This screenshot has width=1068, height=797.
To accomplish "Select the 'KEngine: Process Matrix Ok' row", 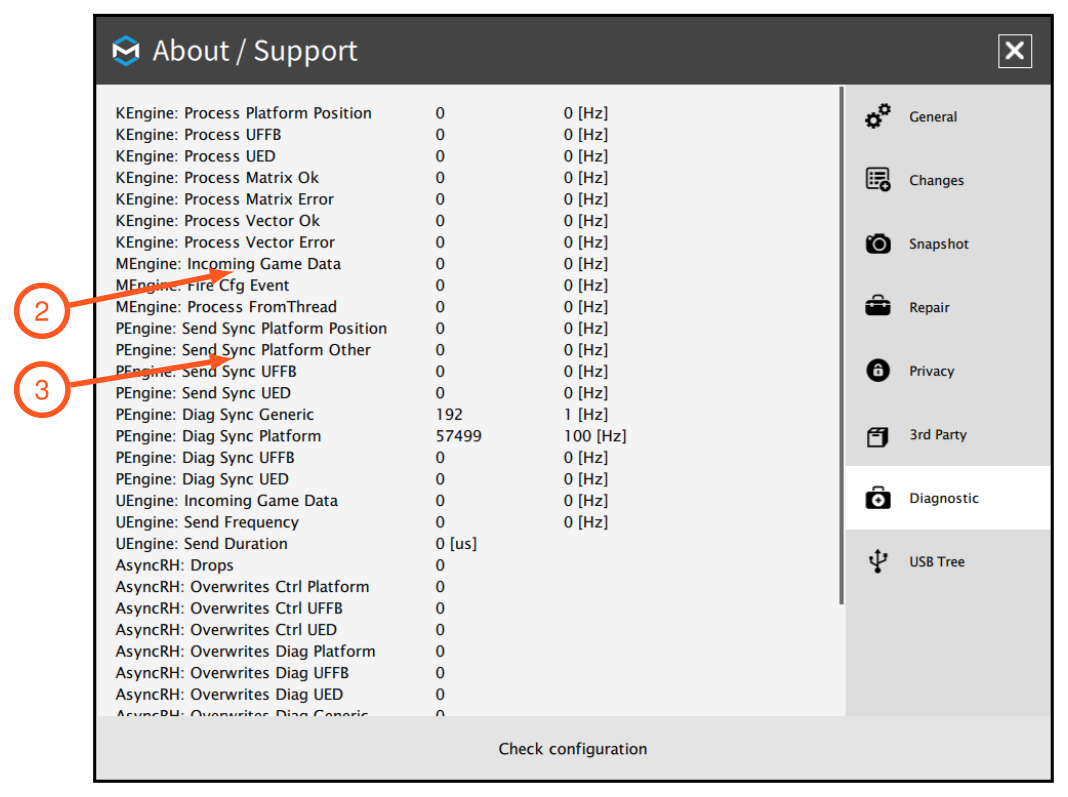I will pyautogui.click(x=362, y=177).
